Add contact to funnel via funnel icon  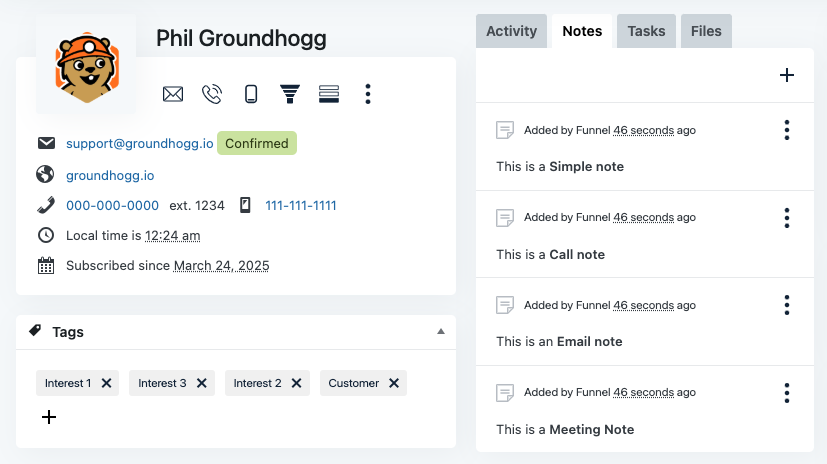point(290,94)
